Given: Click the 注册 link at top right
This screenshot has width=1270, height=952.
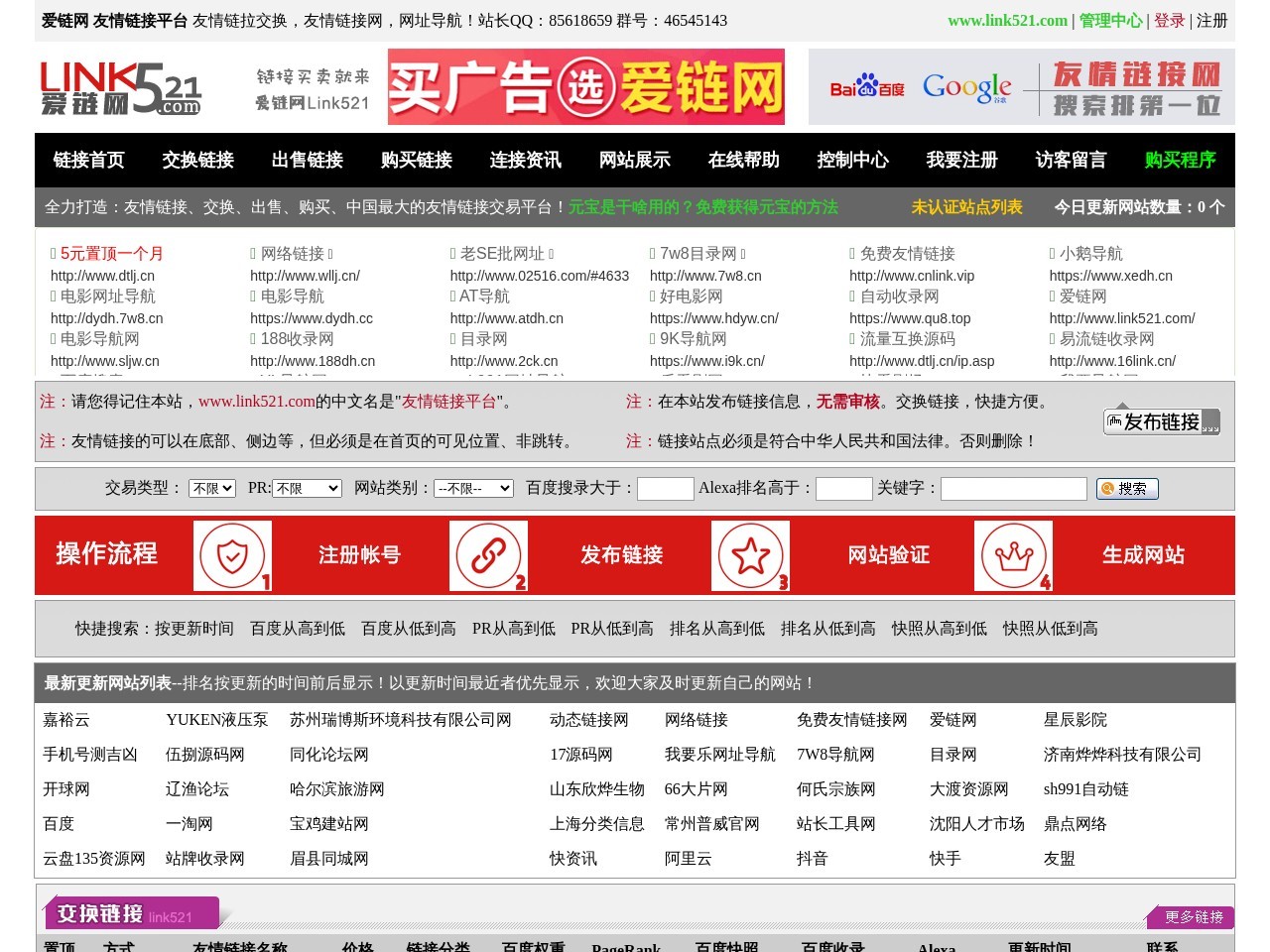Looking at the screenshot, I should click(1212, 21).
